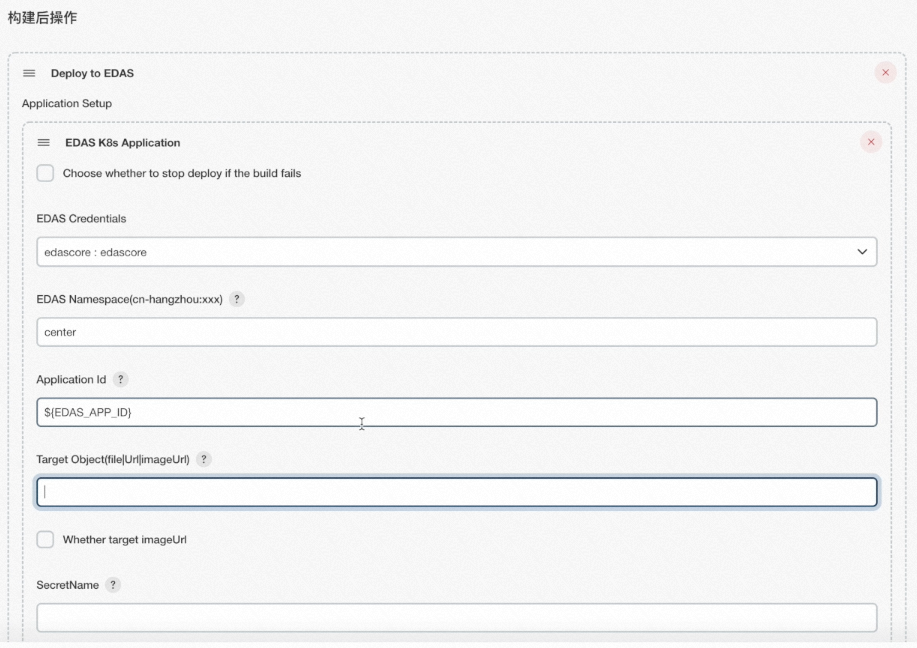Image resolution: width=917 pixels, height=648 pixels.
Task: Show help for Target Object field
Action: click(204, 459)
